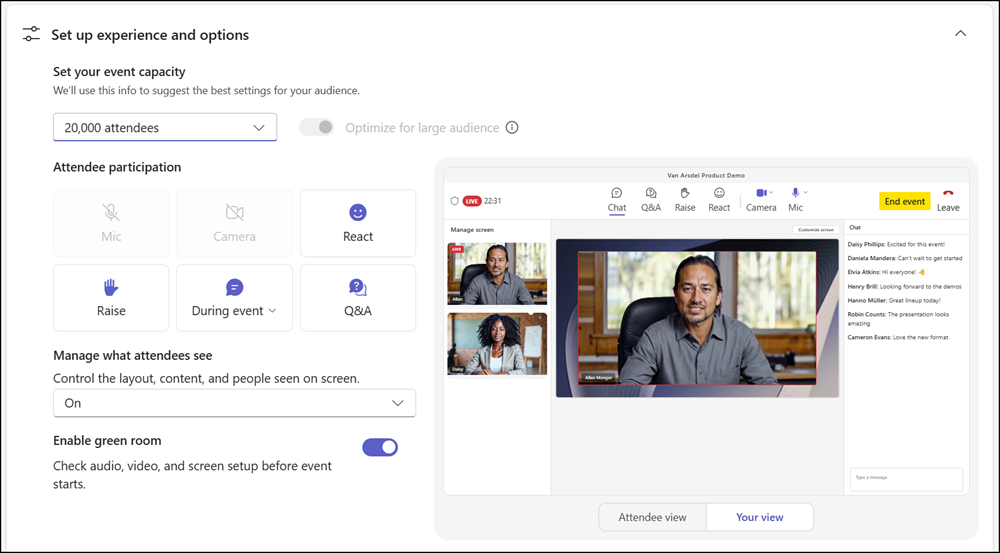Open the During event chat dropdown
Screen dimensions: 1000x553
point(234,298)
